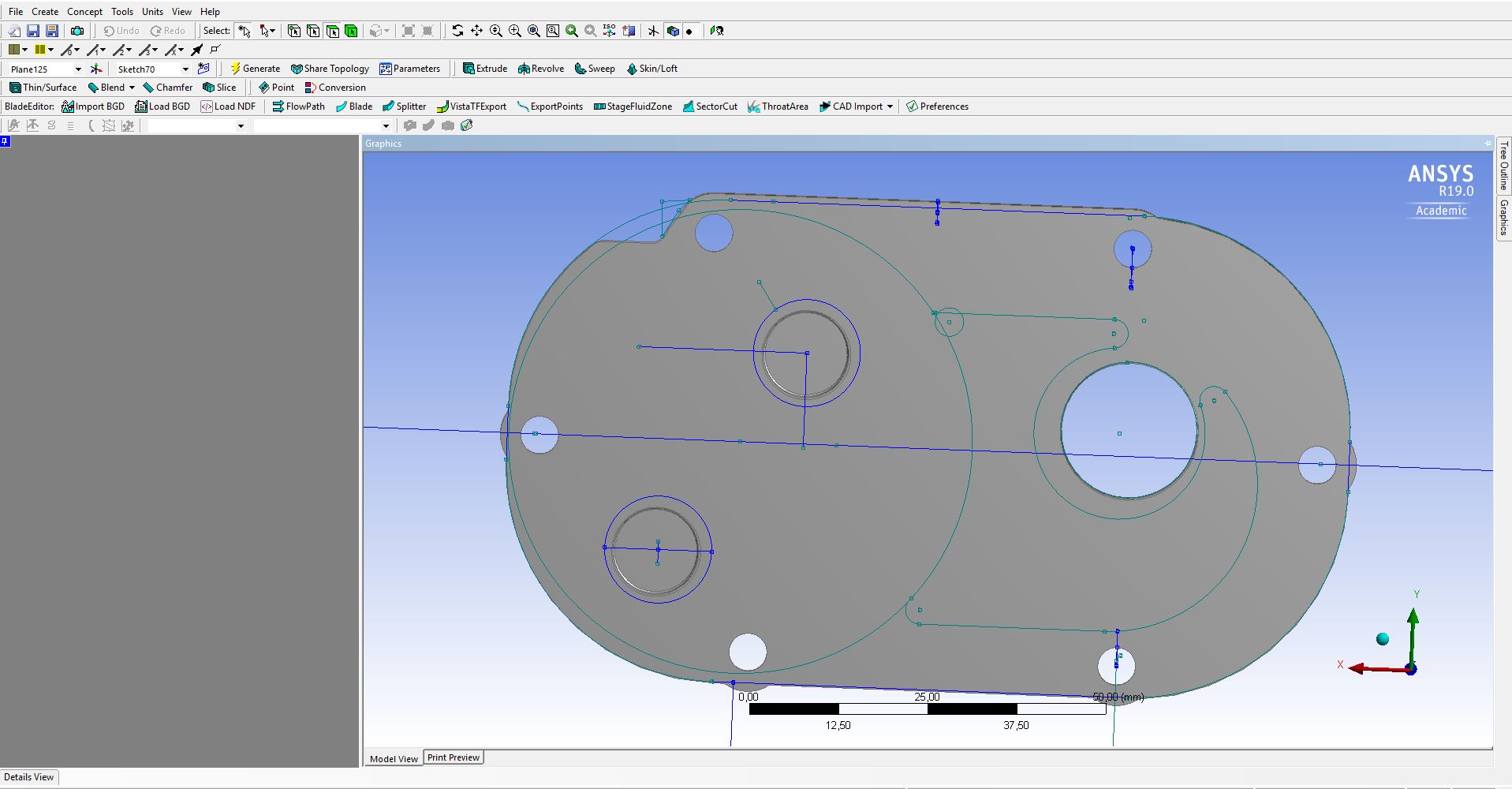The image size is (1512, 789).
Task: Select the Point creation tool
Action: click(275, 88)
